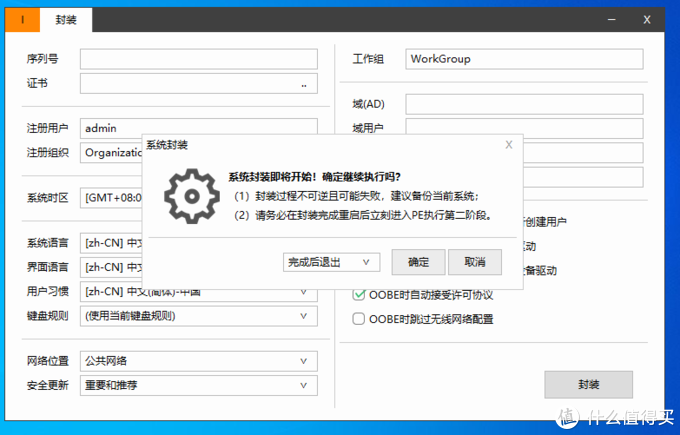The image size is (680, 435).
Task: Click the 封装 button at bottom right
Action: pyautogui.click(x=588, y=384)
